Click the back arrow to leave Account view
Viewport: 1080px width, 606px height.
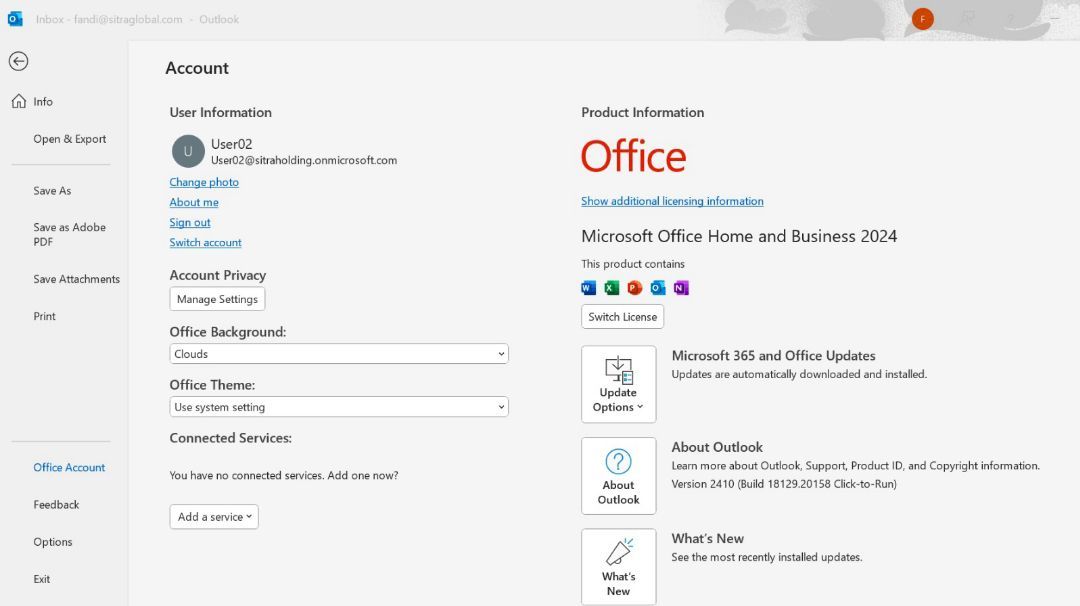[19, 61]
